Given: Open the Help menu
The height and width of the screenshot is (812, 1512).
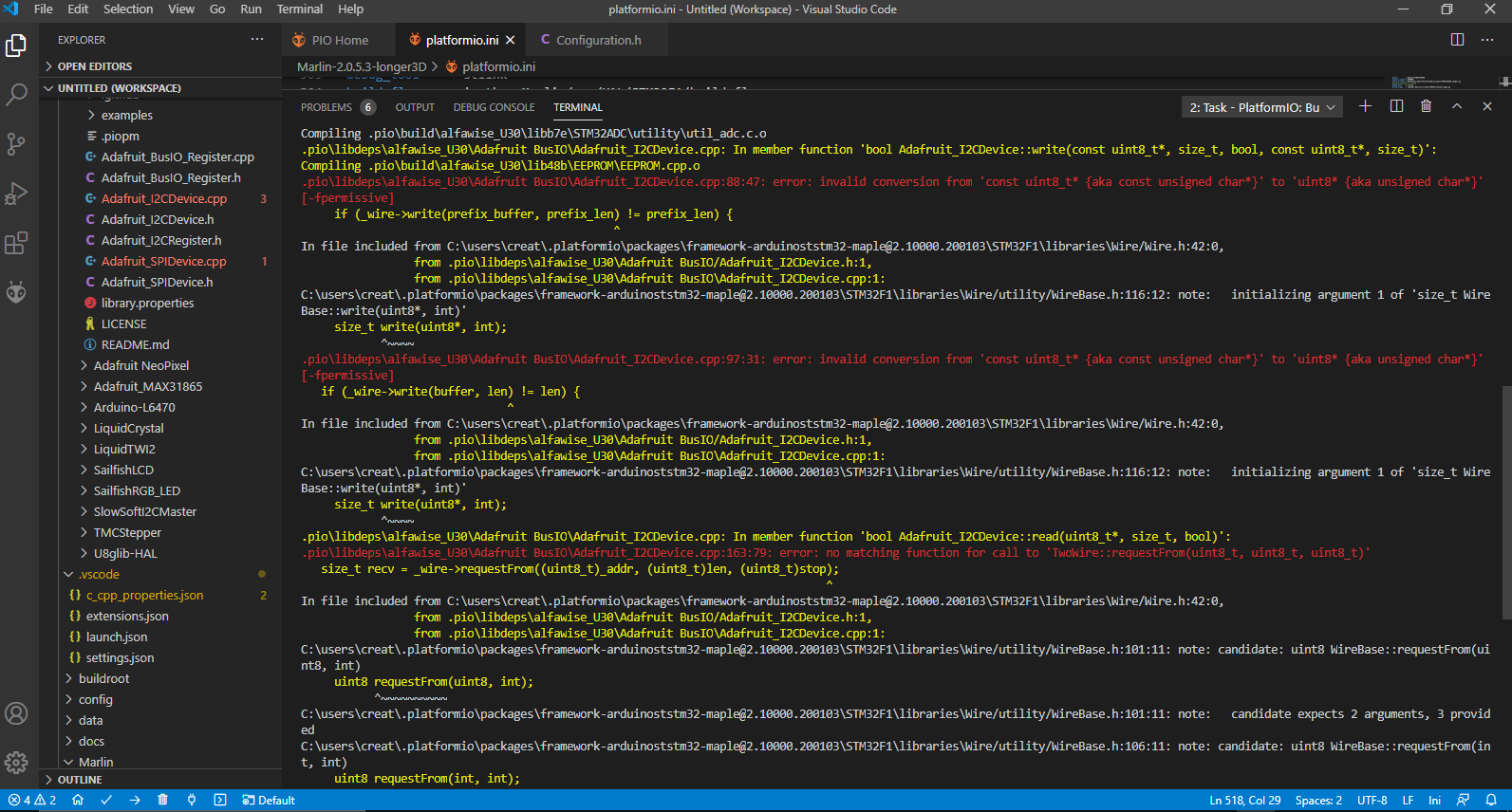Looking at the screenshot, I should tap(351, 9).
